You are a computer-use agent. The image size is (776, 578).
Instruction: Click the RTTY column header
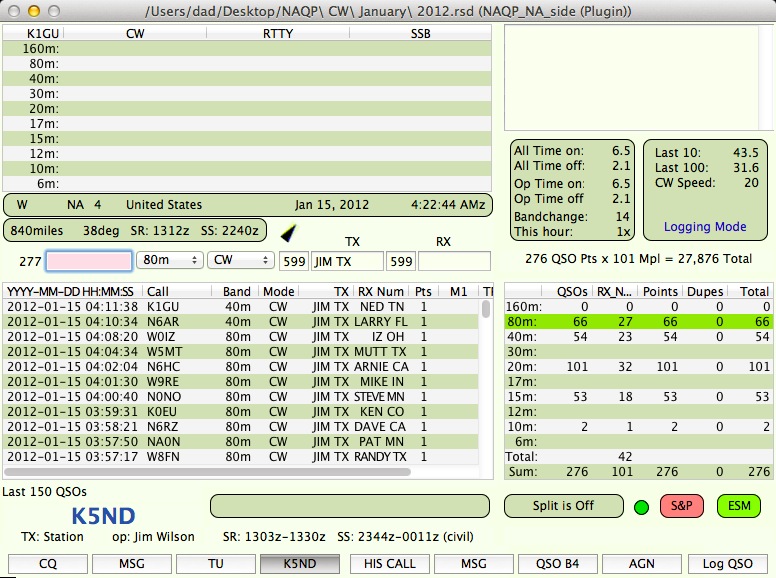pyautogui.click(x=278, y=33)
